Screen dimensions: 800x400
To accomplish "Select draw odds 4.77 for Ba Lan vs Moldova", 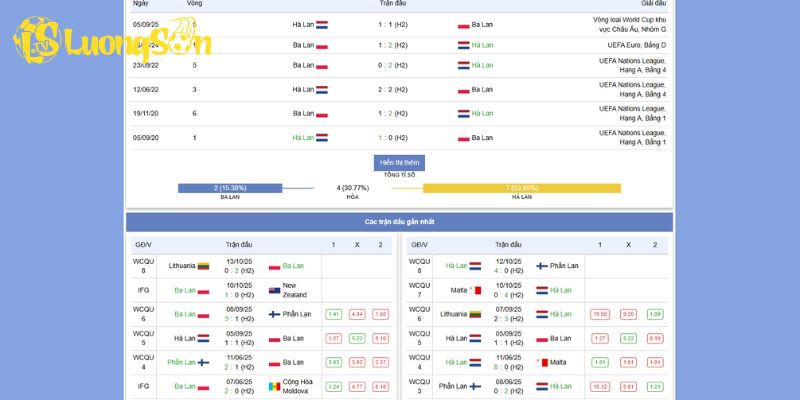I will (x=357, y=386).
